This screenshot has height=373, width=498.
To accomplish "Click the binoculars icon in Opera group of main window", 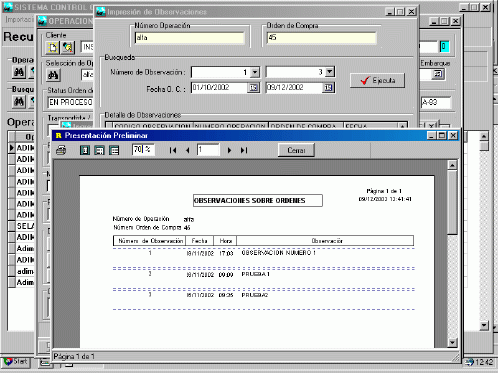I will pyautogui.click(x=19, y=72).
